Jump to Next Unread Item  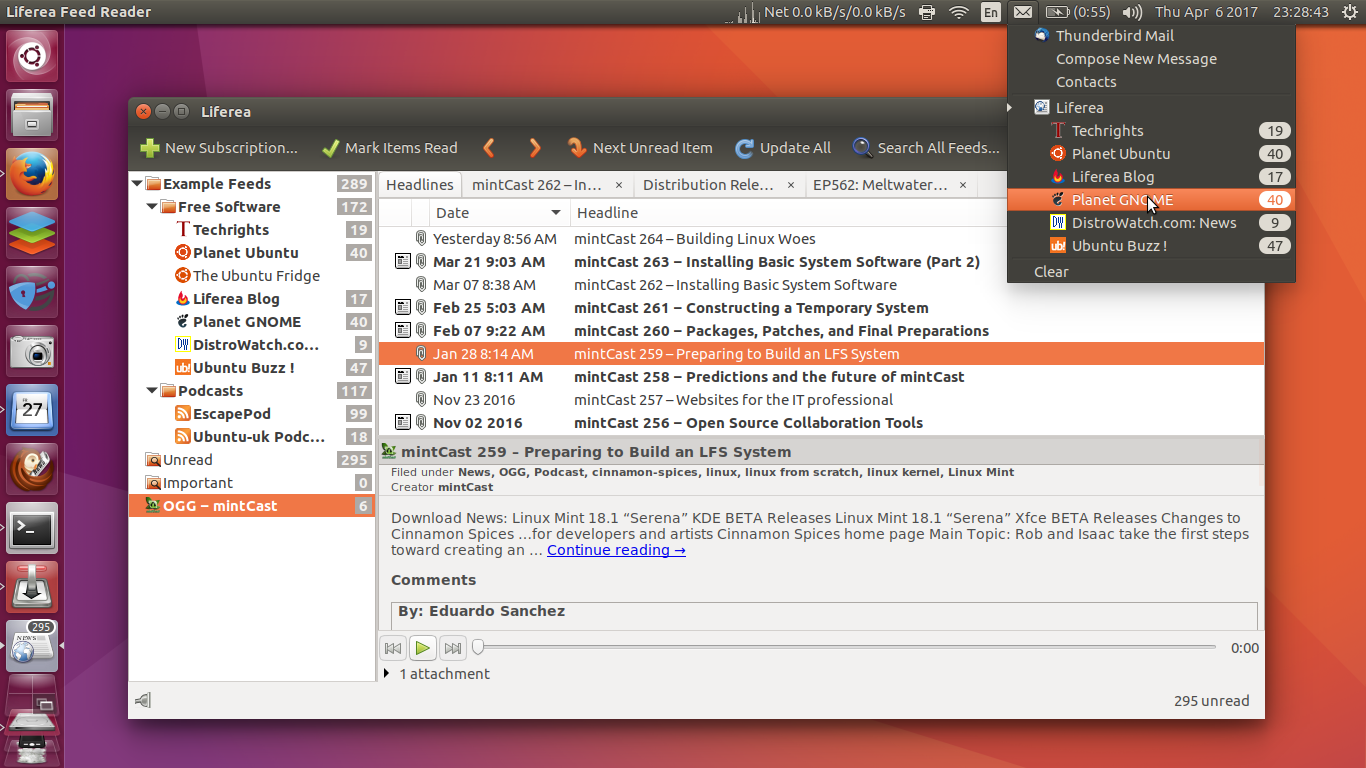point(640,148)
